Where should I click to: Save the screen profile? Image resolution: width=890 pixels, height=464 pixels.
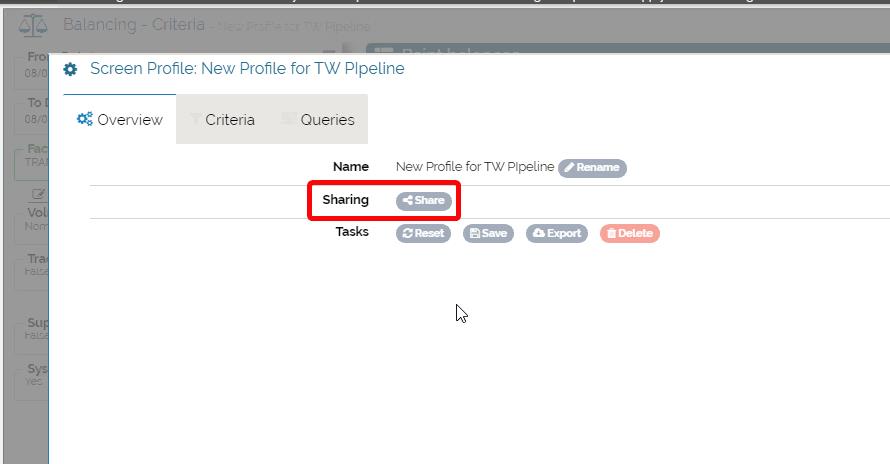tap(488, 233)
